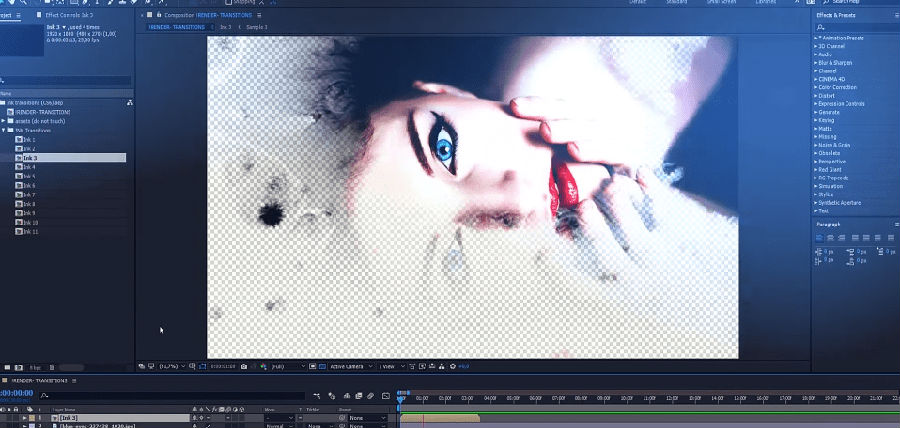Select Ink 5 in the project list

coord(29,176)
